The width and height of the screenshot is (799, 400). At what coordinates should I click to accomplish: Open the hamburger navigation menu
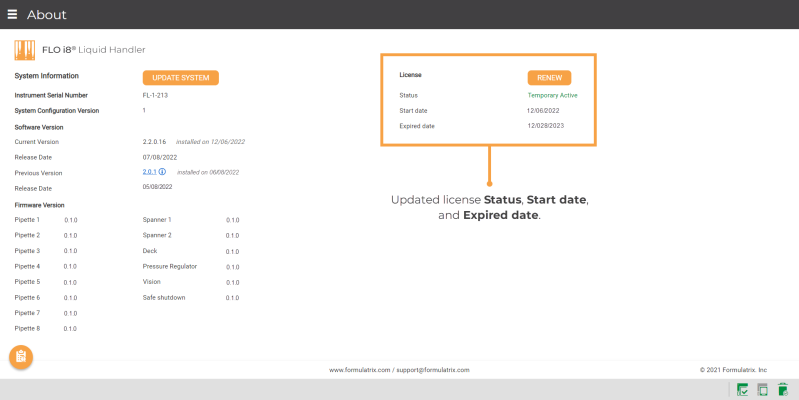click(12, 14)
